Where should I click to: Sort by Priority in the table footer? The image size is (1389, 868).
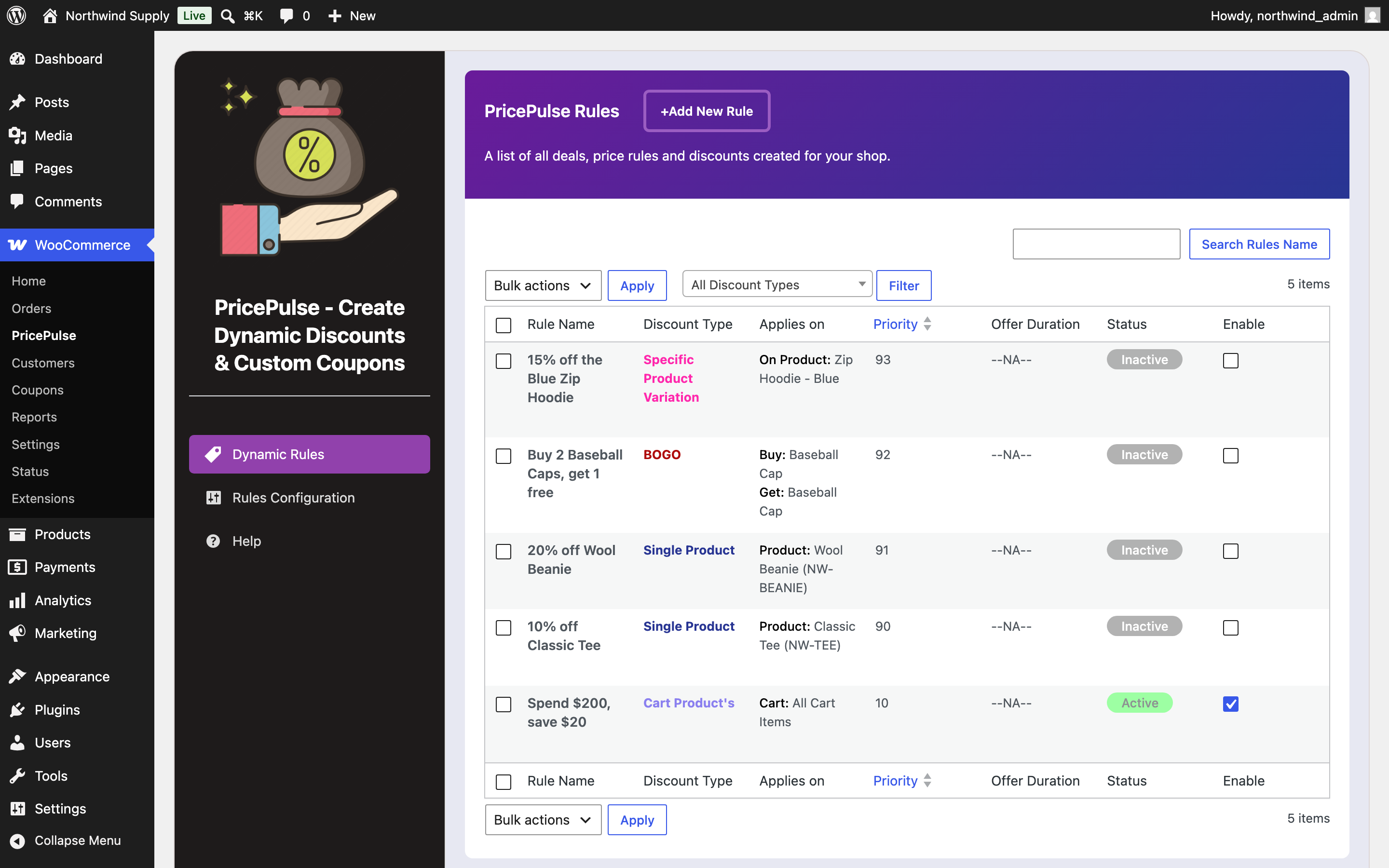pyautogui.click(x=902, y=781)
